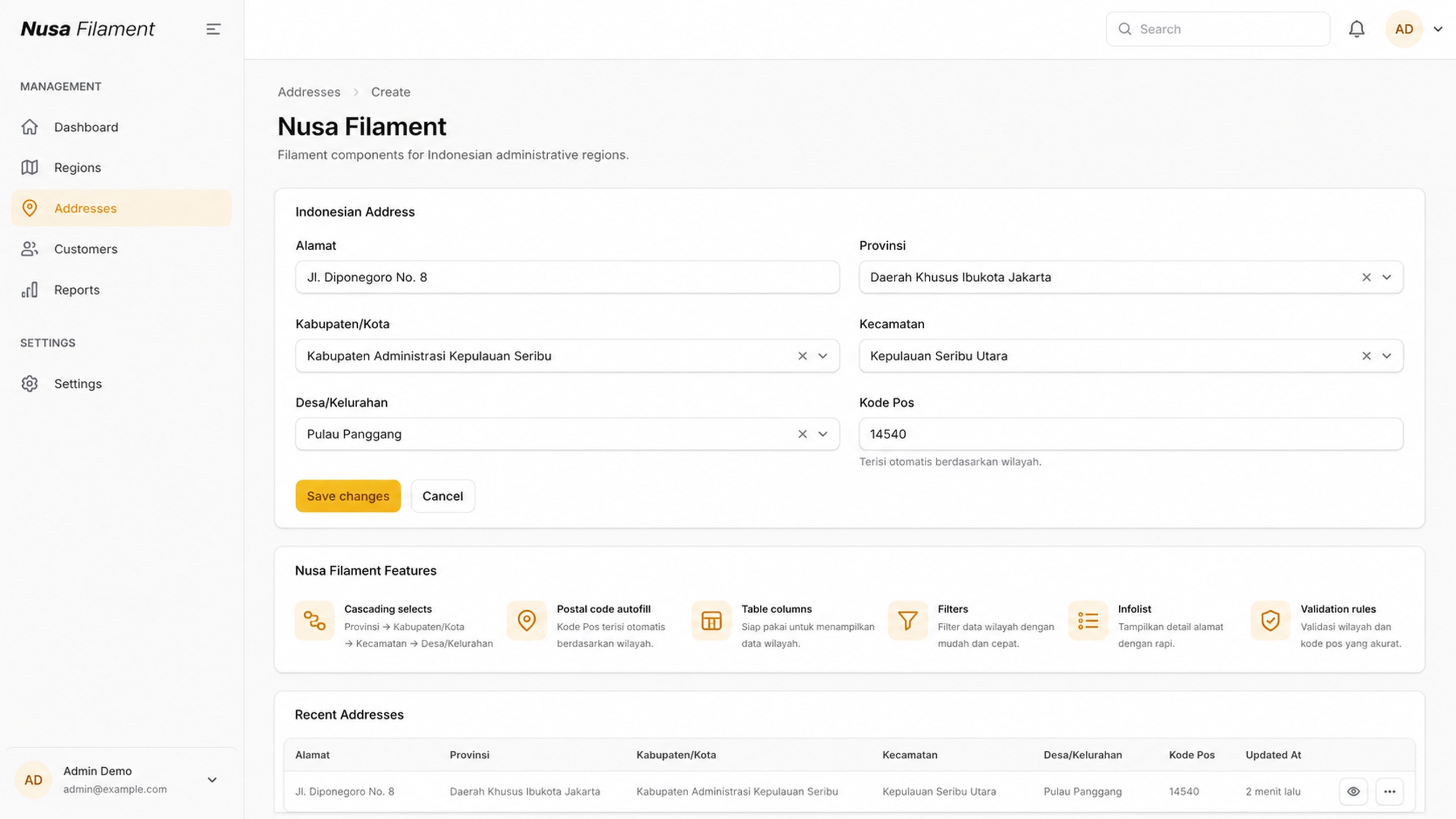The height and width of the screenshot is (819, 1456).
Task: Open notifications bell
Action: pyautogui.click(x=1356, y=29)
